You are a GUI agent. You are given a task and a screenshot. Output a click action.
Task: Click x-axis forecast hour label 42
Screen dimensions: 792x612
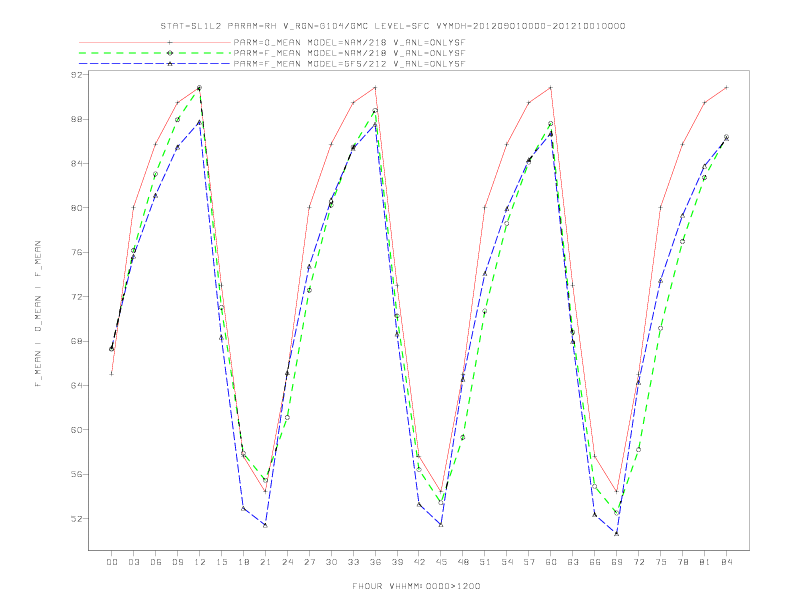419,562
